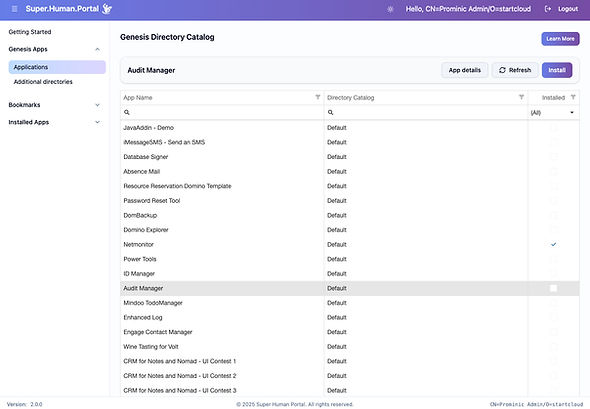This screenshot has height=409, width=590.
Task: Toggle the Absence Mail installed checkbox
Action: pos(554,171)
